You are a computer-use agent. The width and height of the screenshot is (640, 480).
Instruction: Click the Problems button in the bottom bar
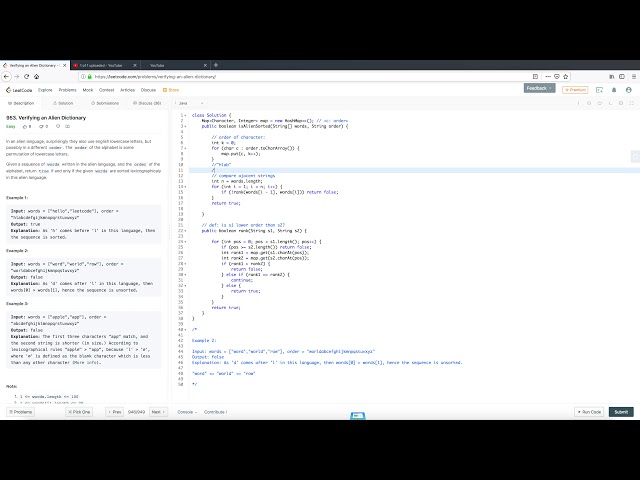tap(20, 412)
